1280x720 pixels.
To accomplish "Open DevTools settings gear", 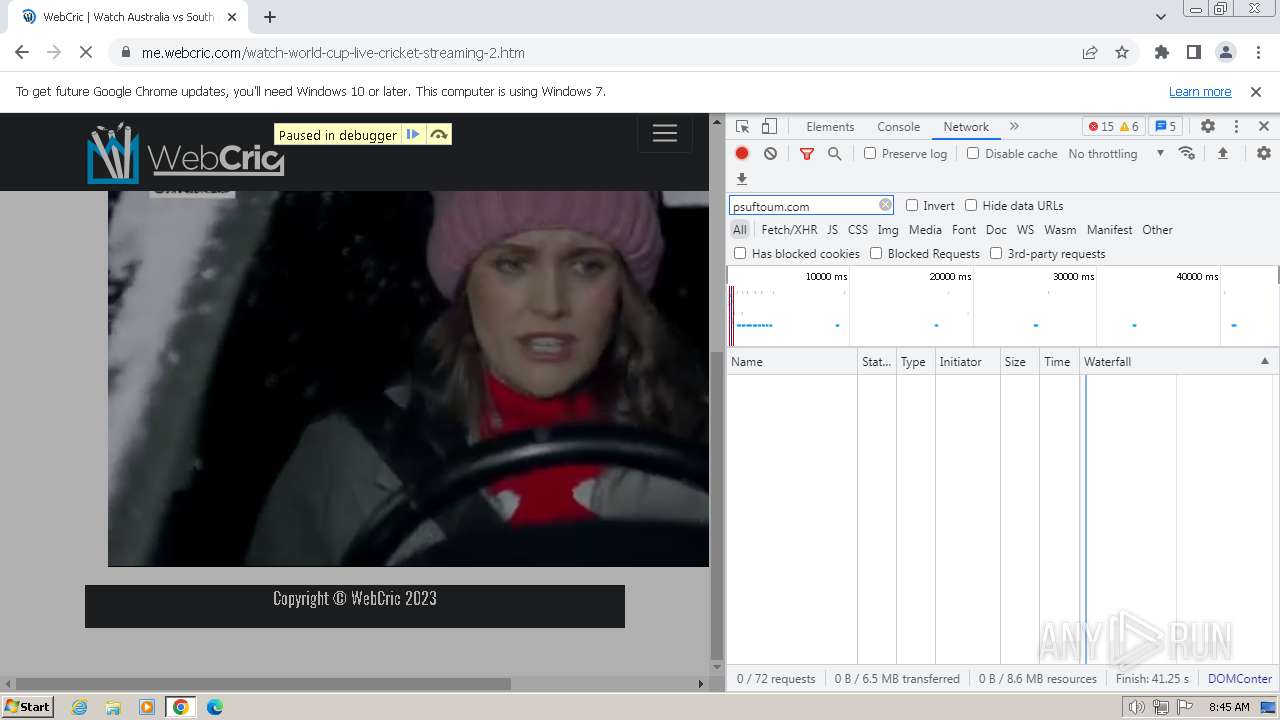I will pyautogui.click(x=1208, y=127).
